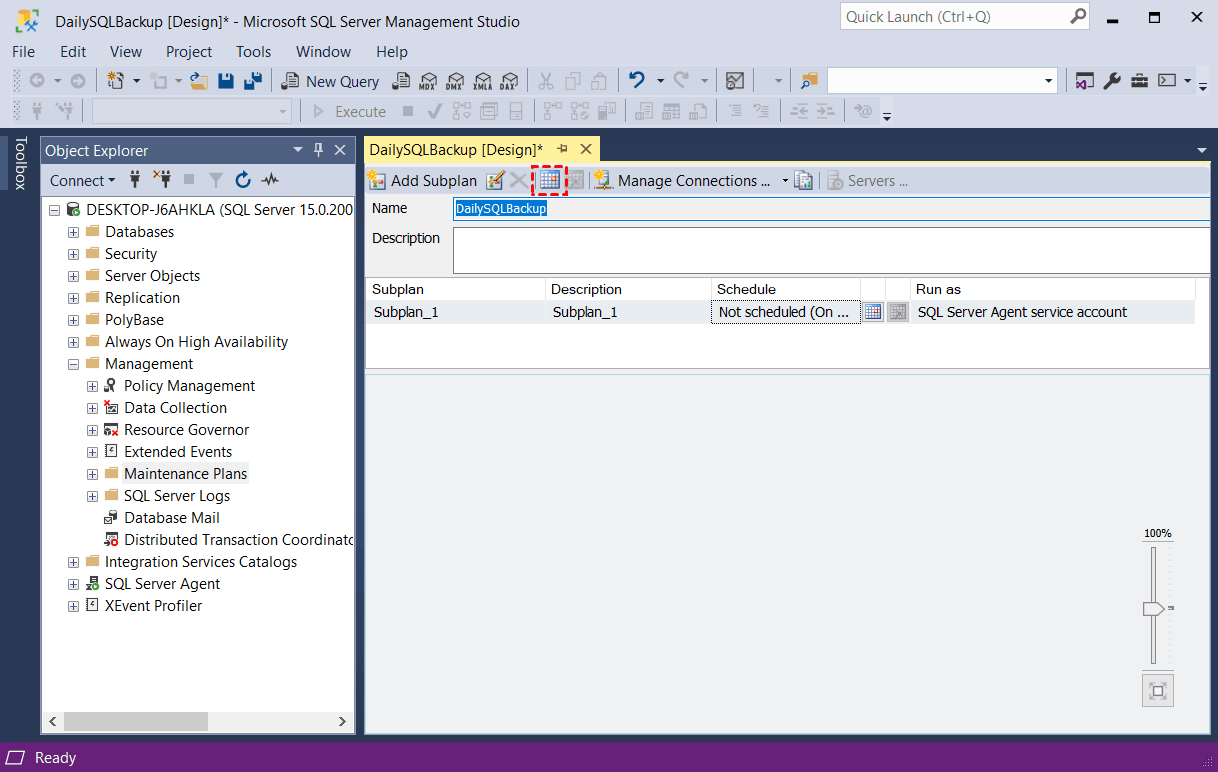Screen dimensions: 1218x772
Task: Collapse the Management tree node
Action: click(x=73, y=364)
